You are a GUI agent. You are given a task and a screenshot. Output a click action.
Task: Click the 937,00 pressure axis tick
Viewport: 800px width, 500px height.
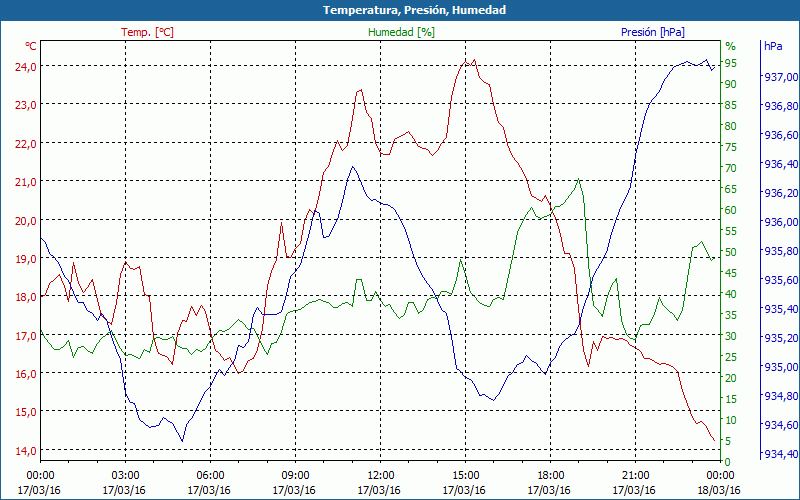pos(780,77)
